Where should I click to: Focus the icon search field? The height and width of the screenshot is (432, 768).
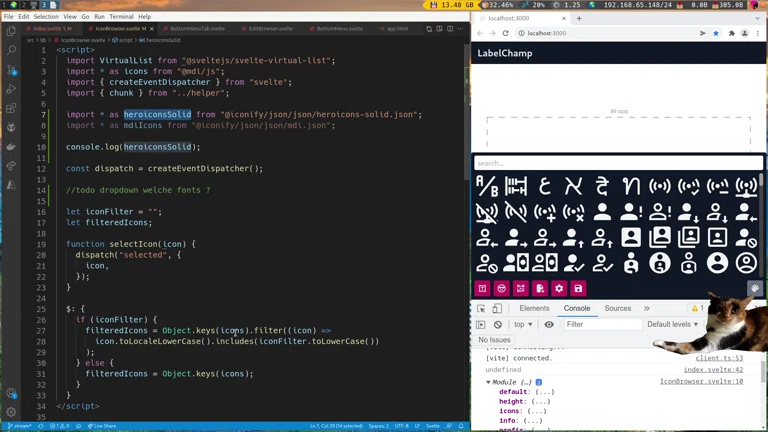coord(618,163)
